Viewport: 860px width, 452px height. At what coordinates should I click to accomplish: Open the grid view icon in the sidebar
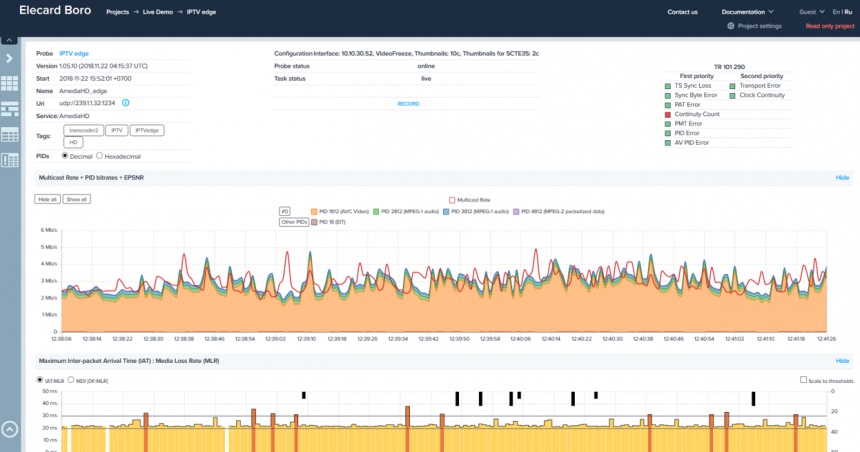[x=10, y=85]
